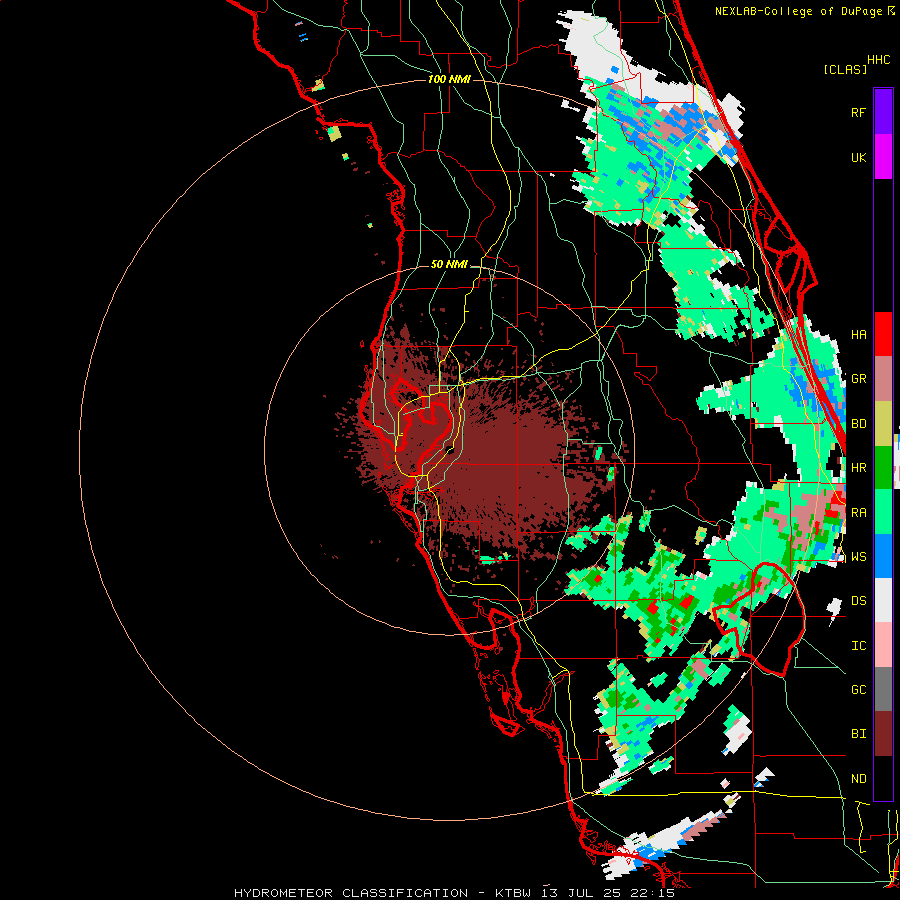Click the 'RA' legend label
Screen dimensions: 900x900
click(x=858, y=513)
